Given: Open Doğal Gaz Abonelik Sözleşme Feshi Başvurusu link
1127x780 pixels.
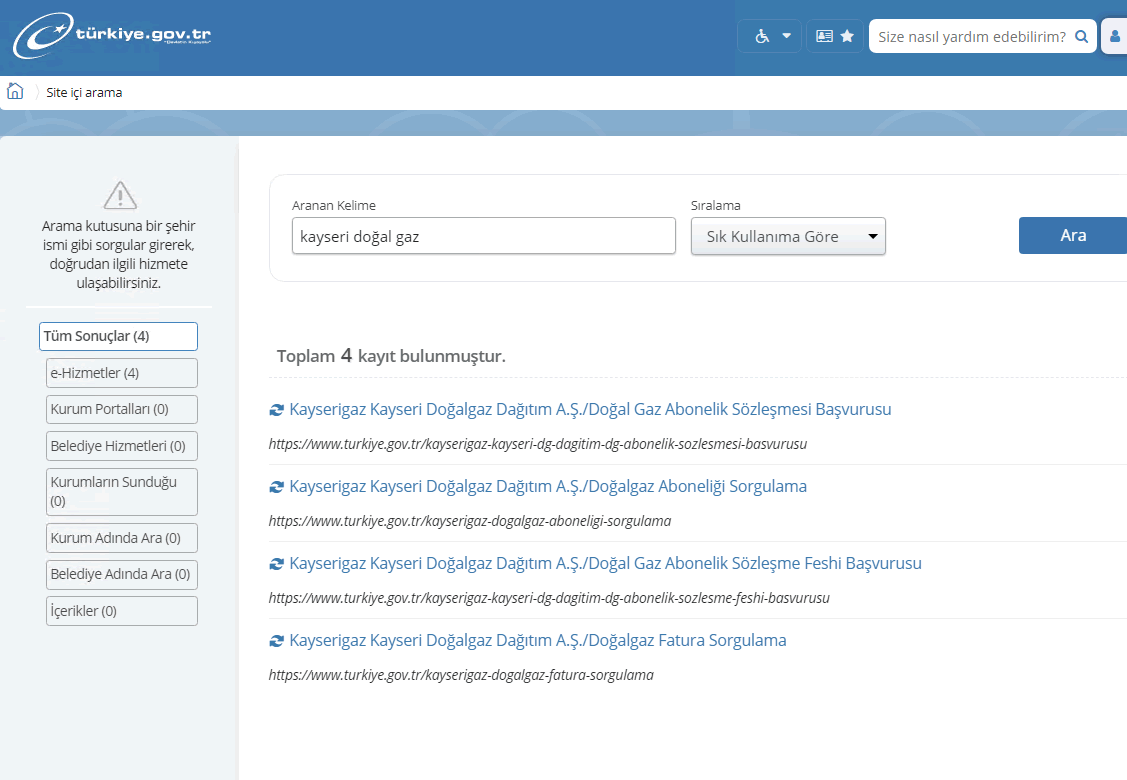Looking at the screenshot, I should [x=605, y=563].
